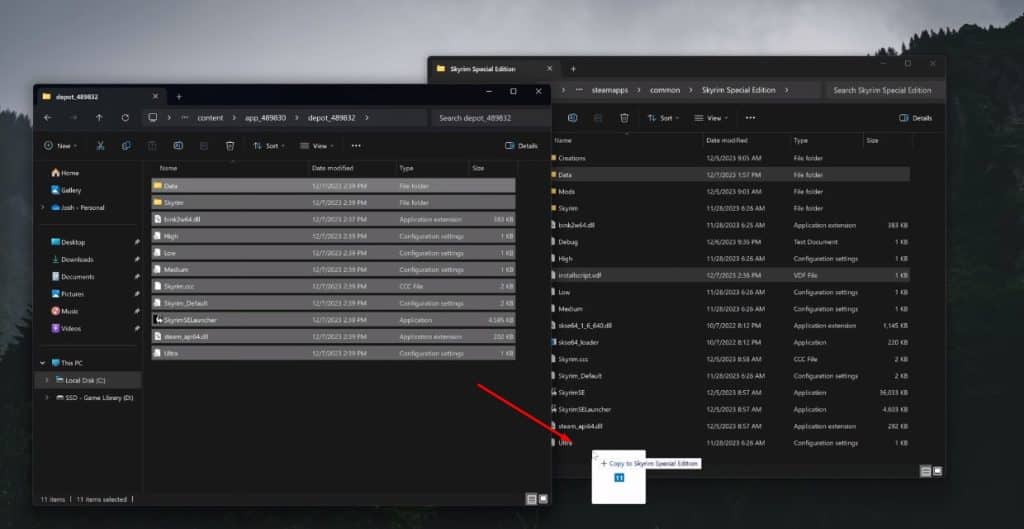1024x529 pixels.
Task: Select the Skyrim Special Edition tab
Action: (x=493, y=69)
